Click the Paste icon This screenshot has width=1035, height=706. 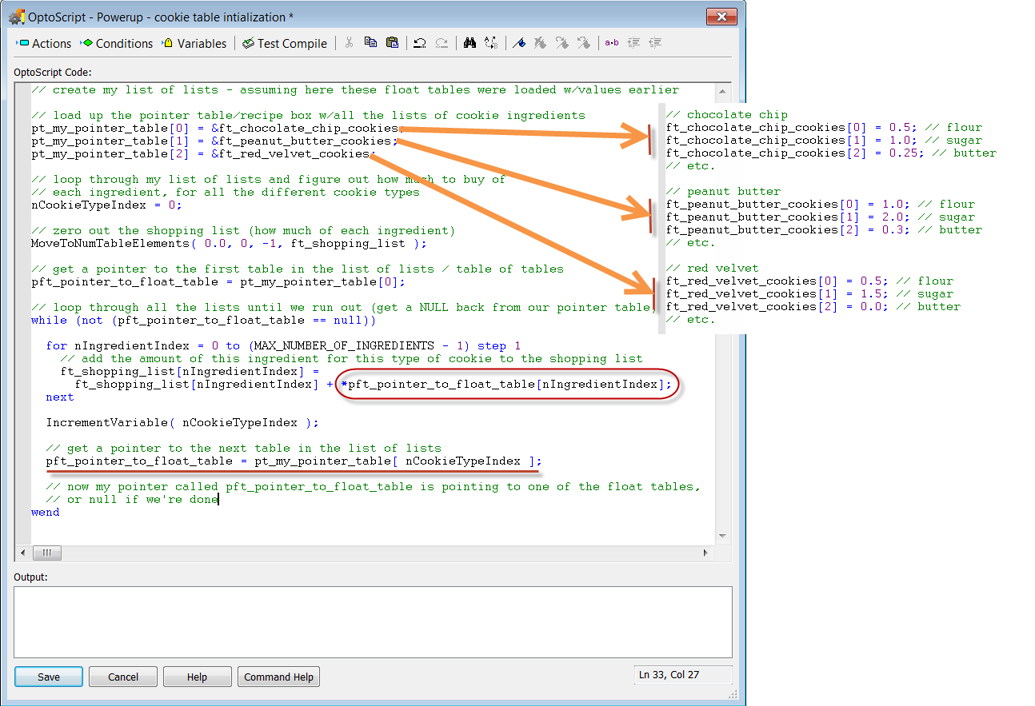pyautogui.click(x=392, y=43)
